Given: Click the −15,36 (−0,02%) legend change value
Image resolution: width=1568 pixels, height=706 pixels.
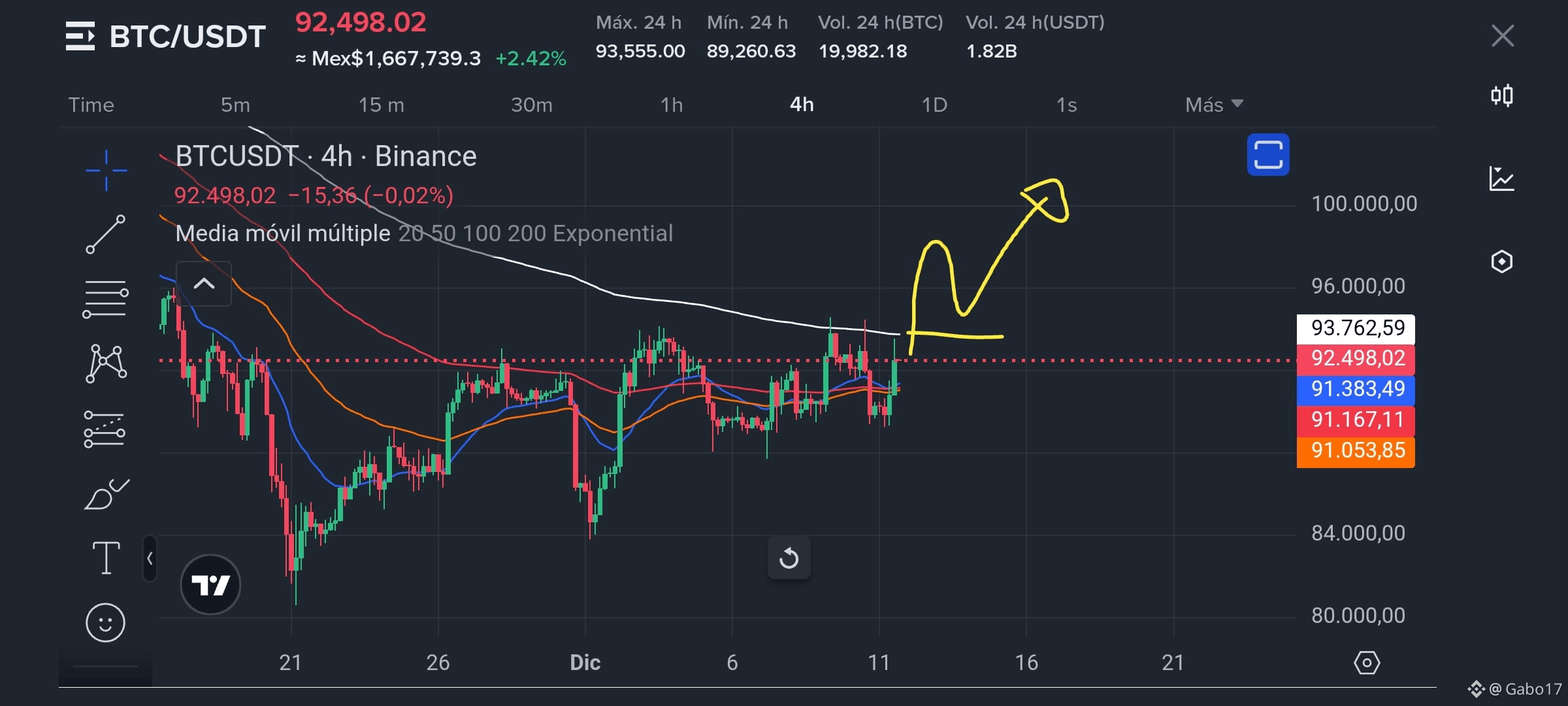Looking at the screenshot, I should 371,195.
